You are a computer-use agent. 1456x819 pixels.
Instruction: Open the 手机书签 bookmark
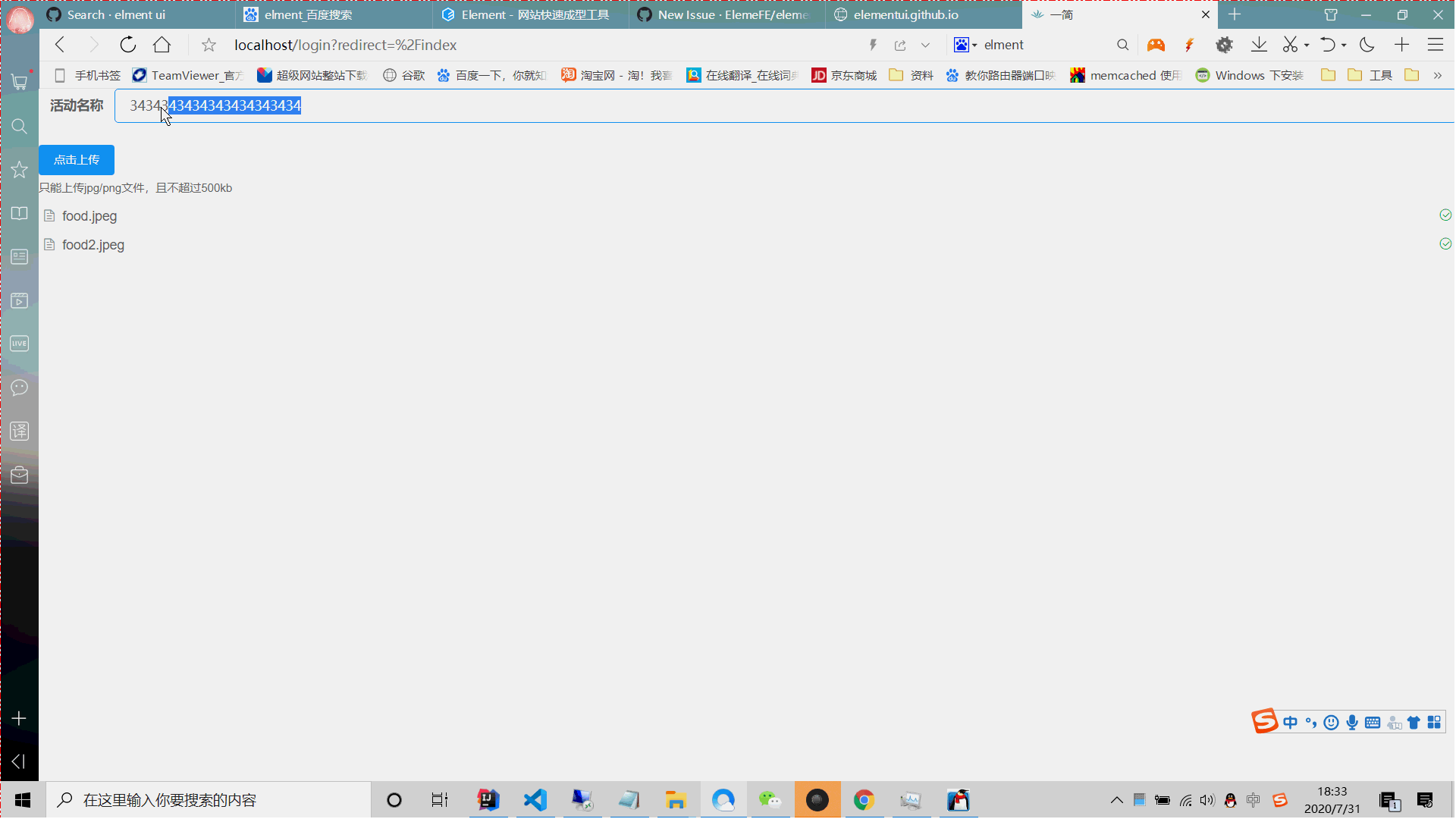tap(87, 75)
